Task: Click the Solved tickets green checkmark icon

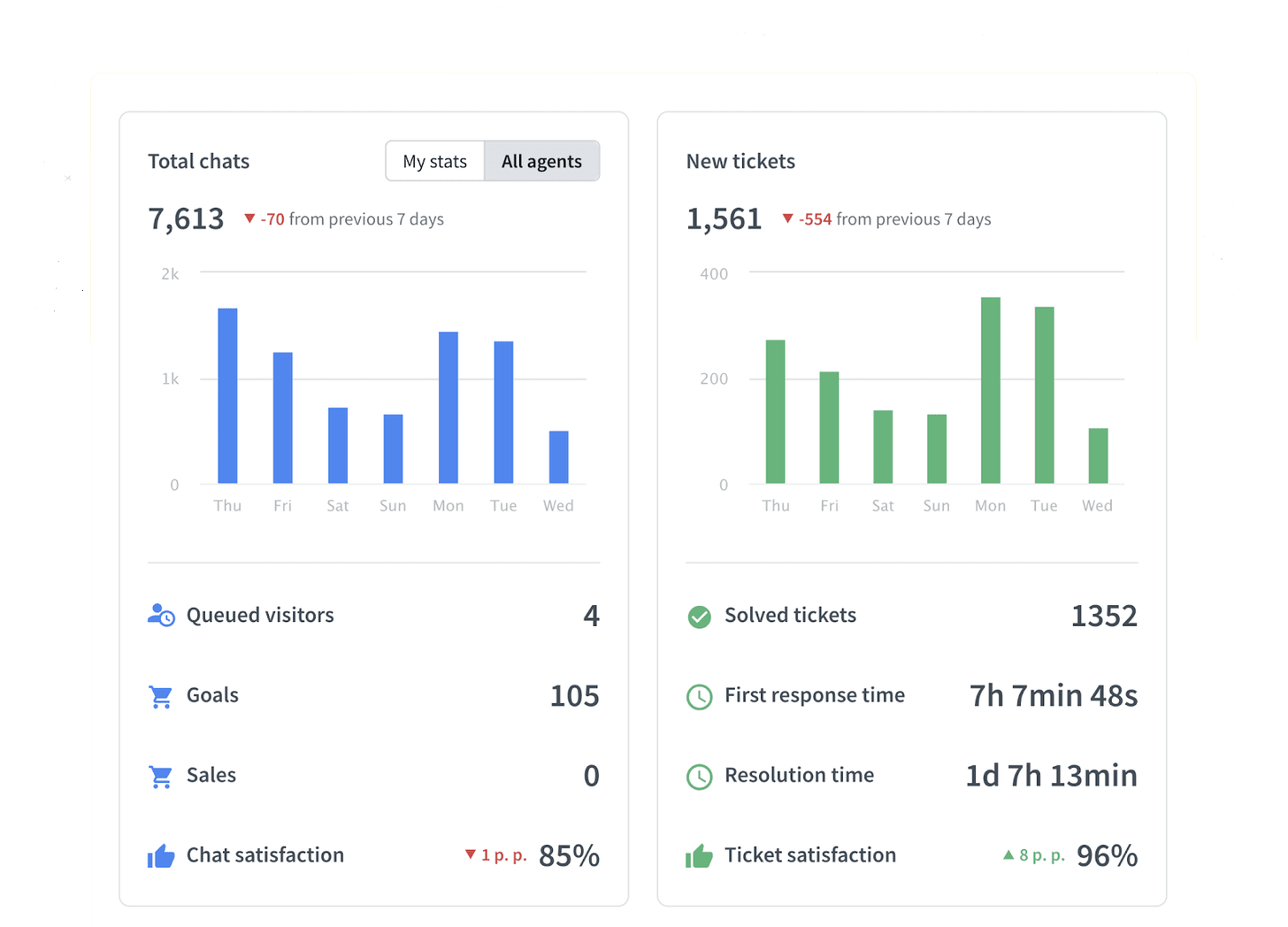Action: point(699,617)
